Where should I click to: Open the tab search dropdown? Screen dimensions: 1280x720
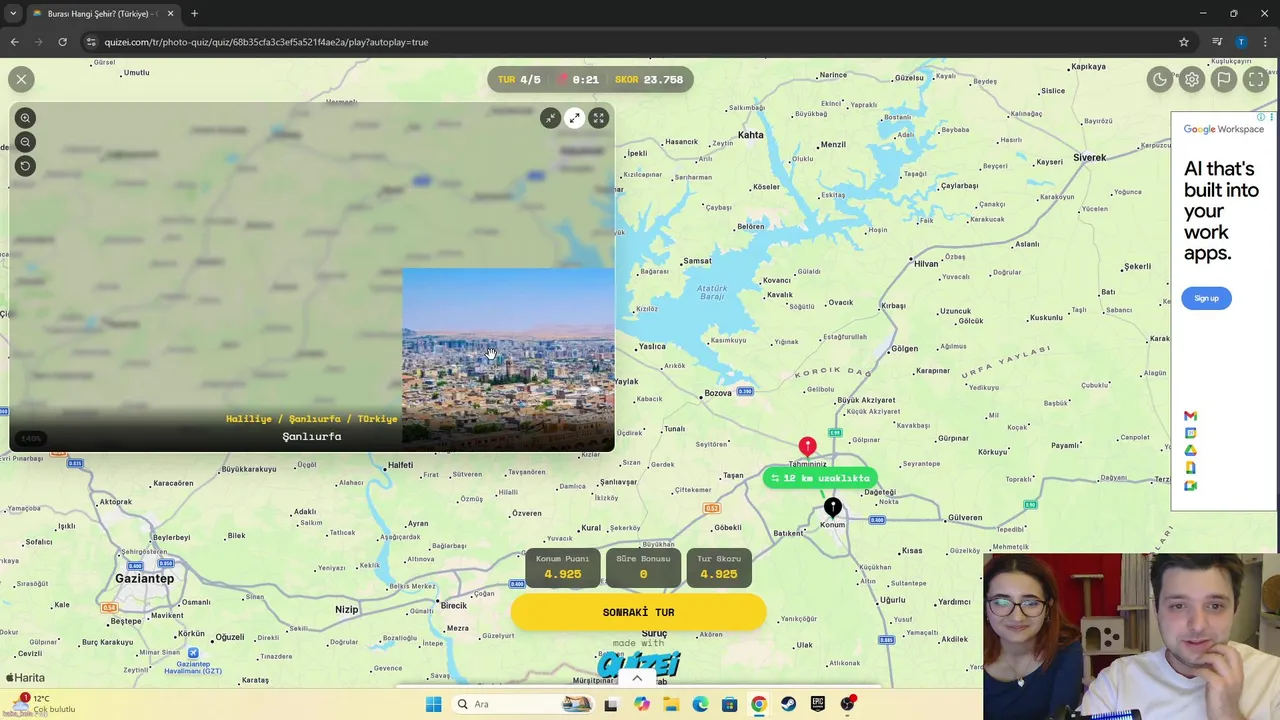point(12,14)
